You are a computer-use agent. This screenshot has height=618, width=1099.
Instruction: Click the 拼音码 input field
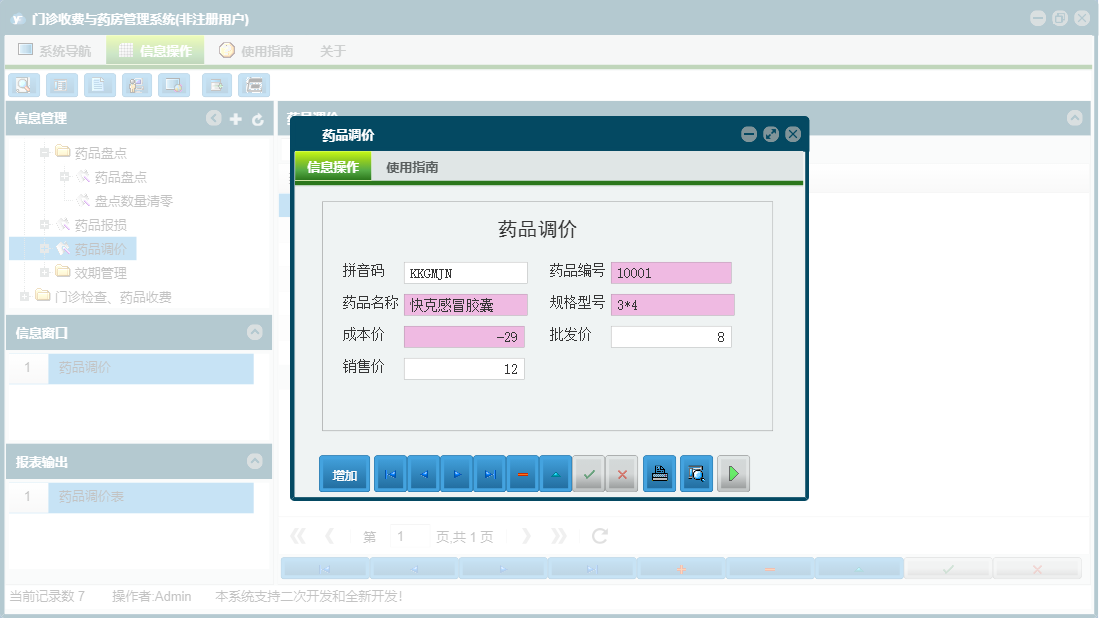point(463,272)
